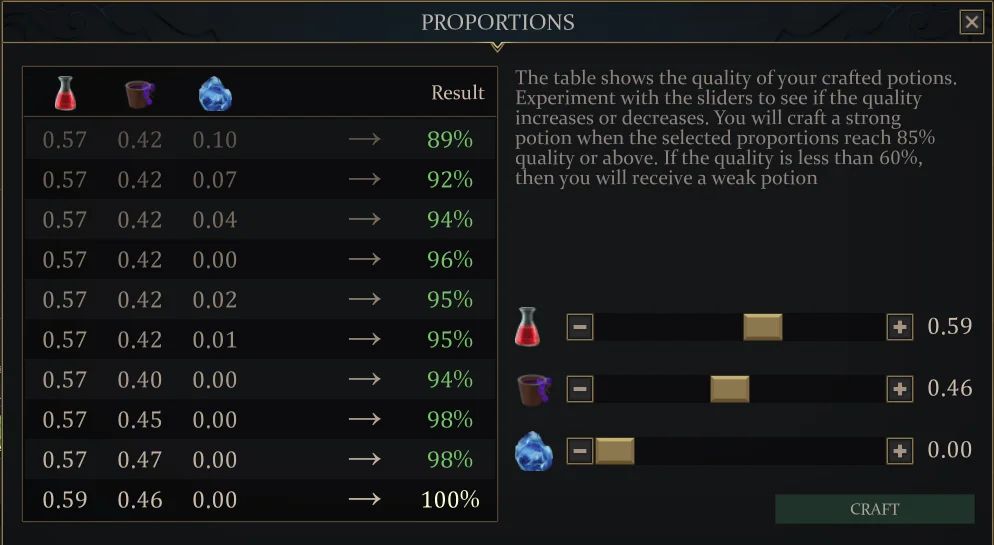Select the table row with 89% result

(x=260, y=140)
